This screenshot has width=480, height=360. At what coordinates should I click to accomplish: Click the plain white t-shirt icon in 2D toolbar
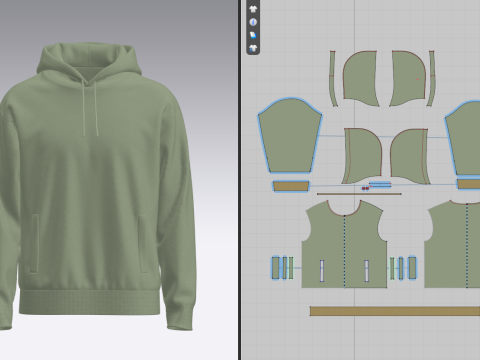(x=253, y=9)
